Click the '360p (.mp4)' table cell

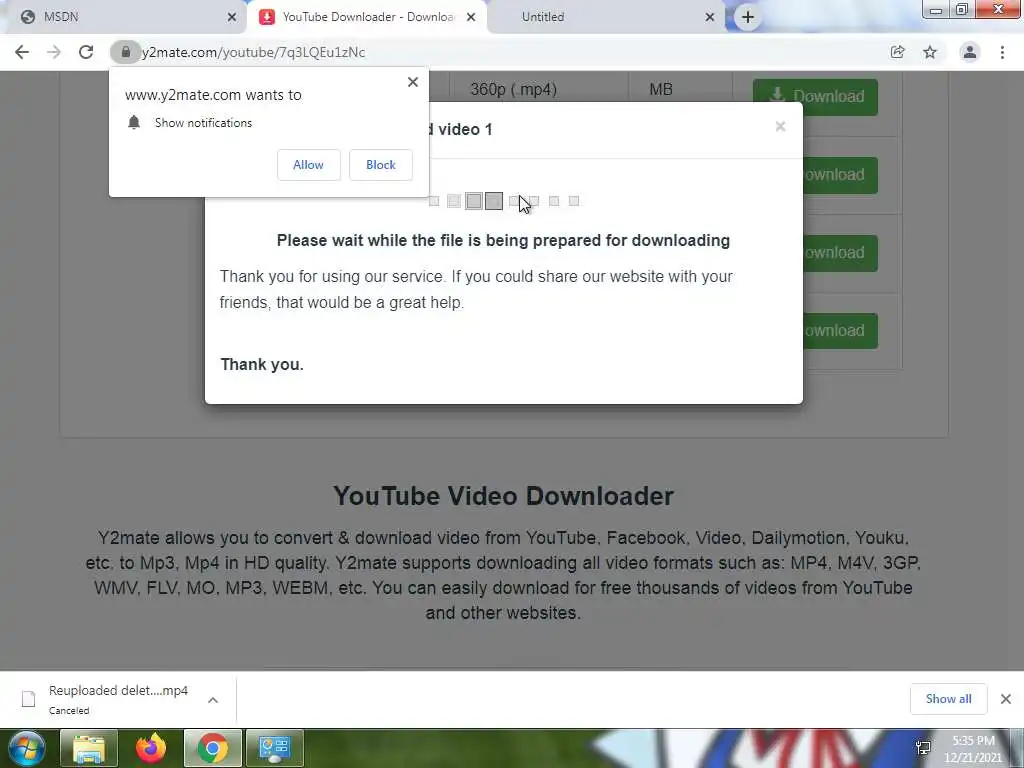coord(513,89)
